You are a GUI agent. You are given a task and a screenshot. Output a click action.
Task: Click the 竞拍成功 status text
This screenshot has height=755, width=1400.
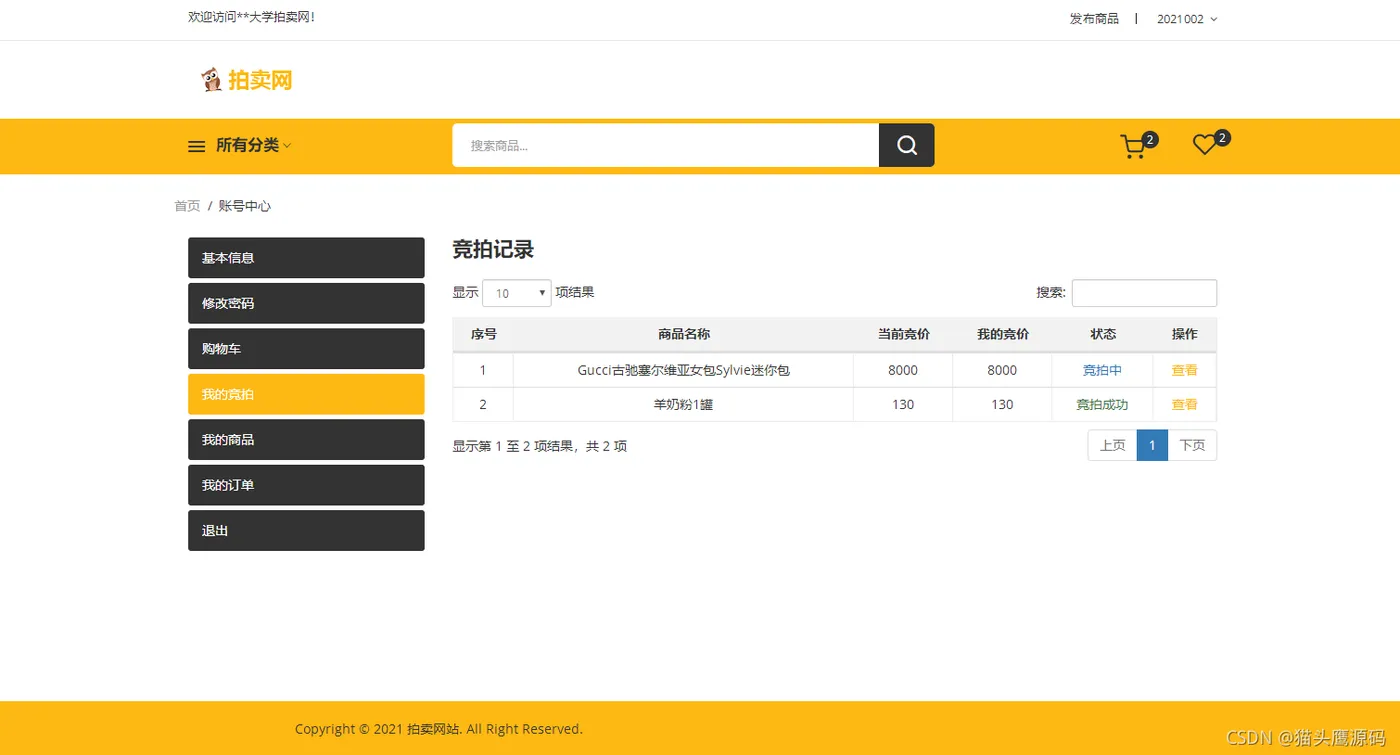(1102, 405)
